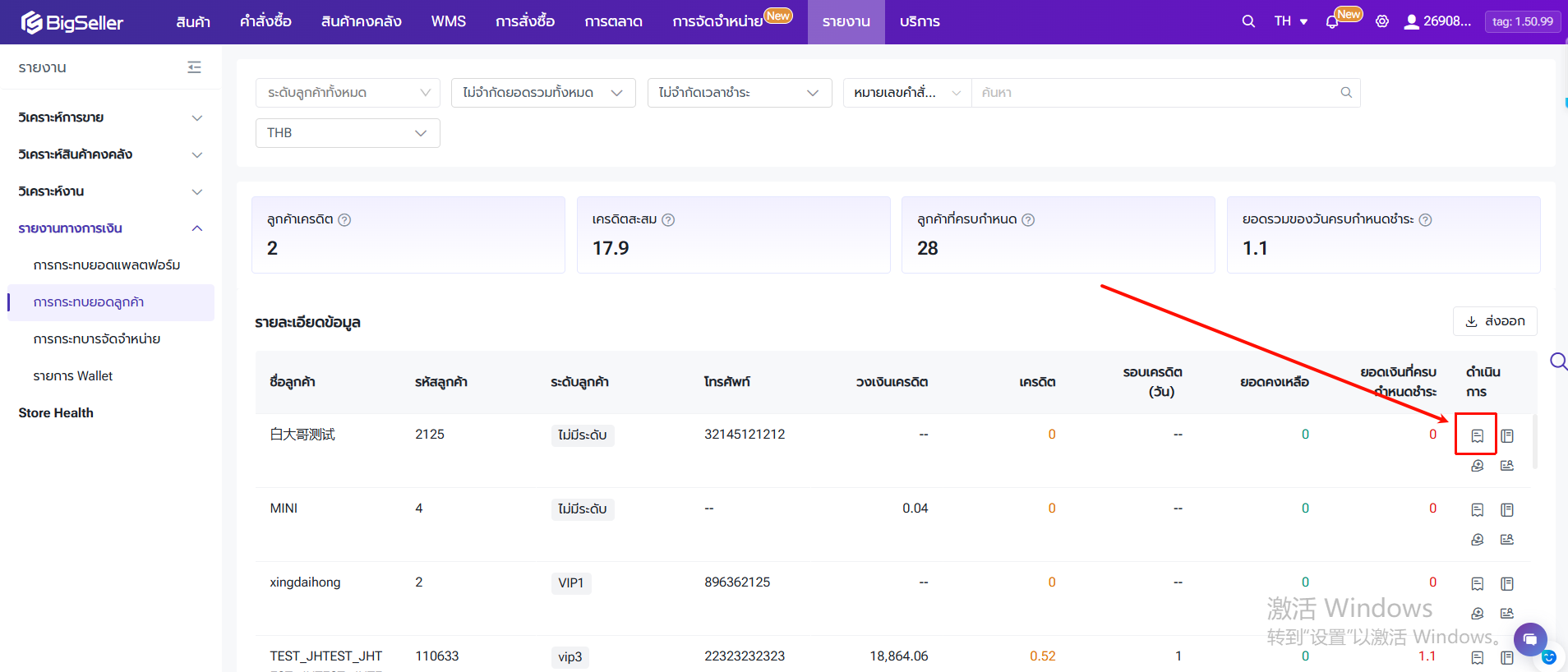Expand วิเคราะห์การขาย in the sidebar
The height and width of the screenshot is (672, 1568).
[x=110, y=117]
